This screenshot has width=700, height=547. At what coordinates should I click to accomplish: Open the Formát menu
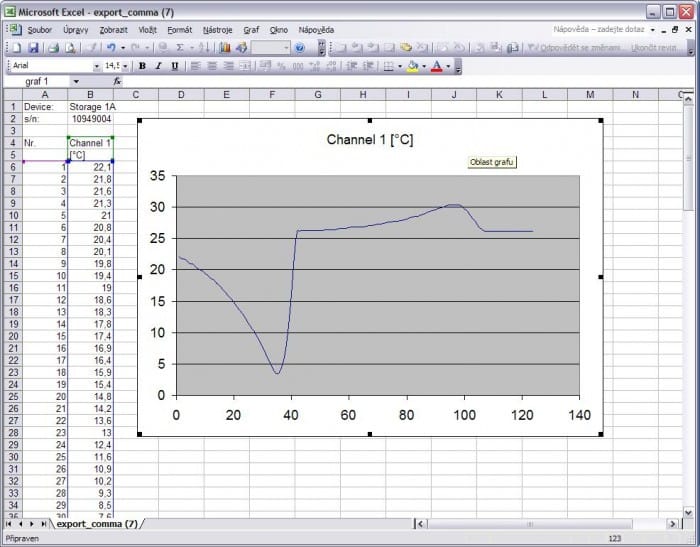[179, 30]
